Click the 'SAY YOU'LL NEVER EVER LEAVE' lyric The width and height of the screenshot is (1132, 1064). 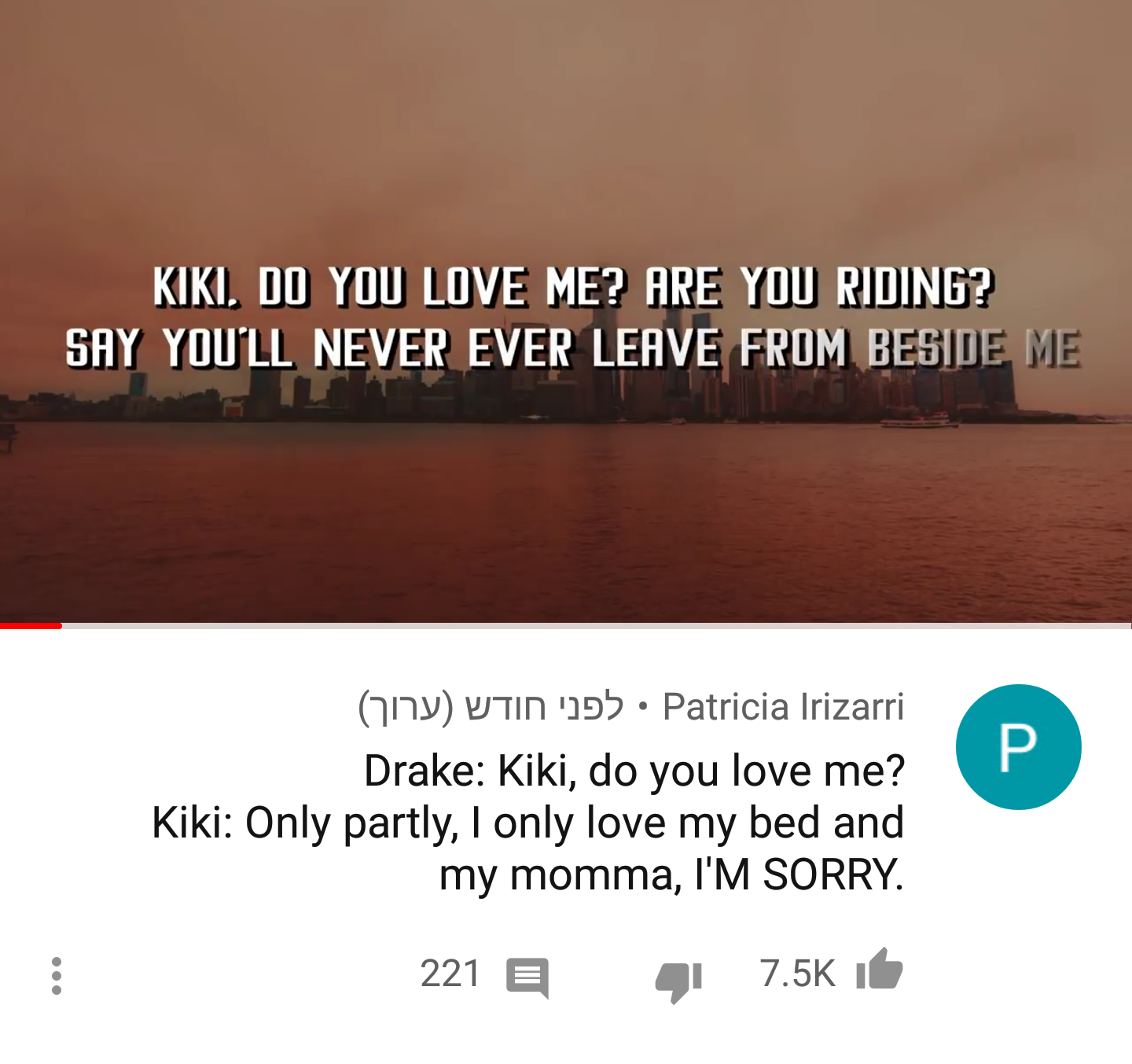click(392, 348)
